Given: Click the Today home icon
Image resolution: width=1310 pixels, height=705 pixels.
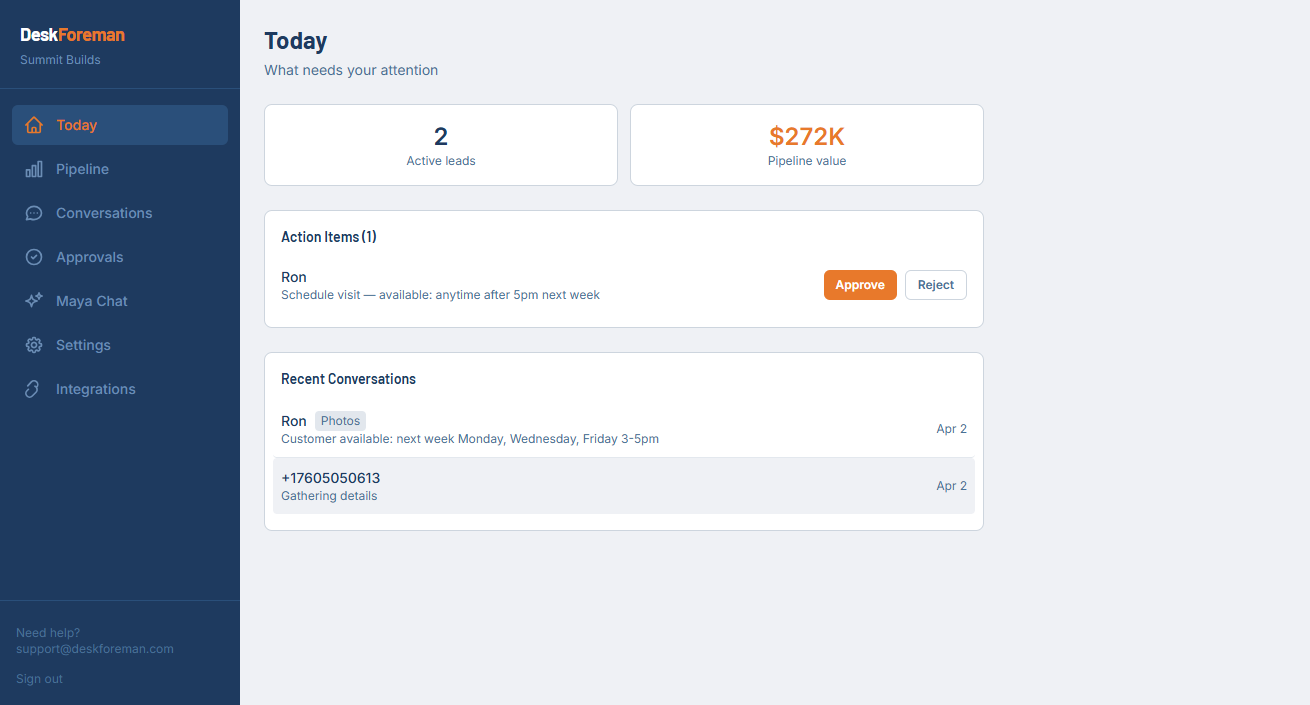Looking at the screenshot, I should pos(34,125).
